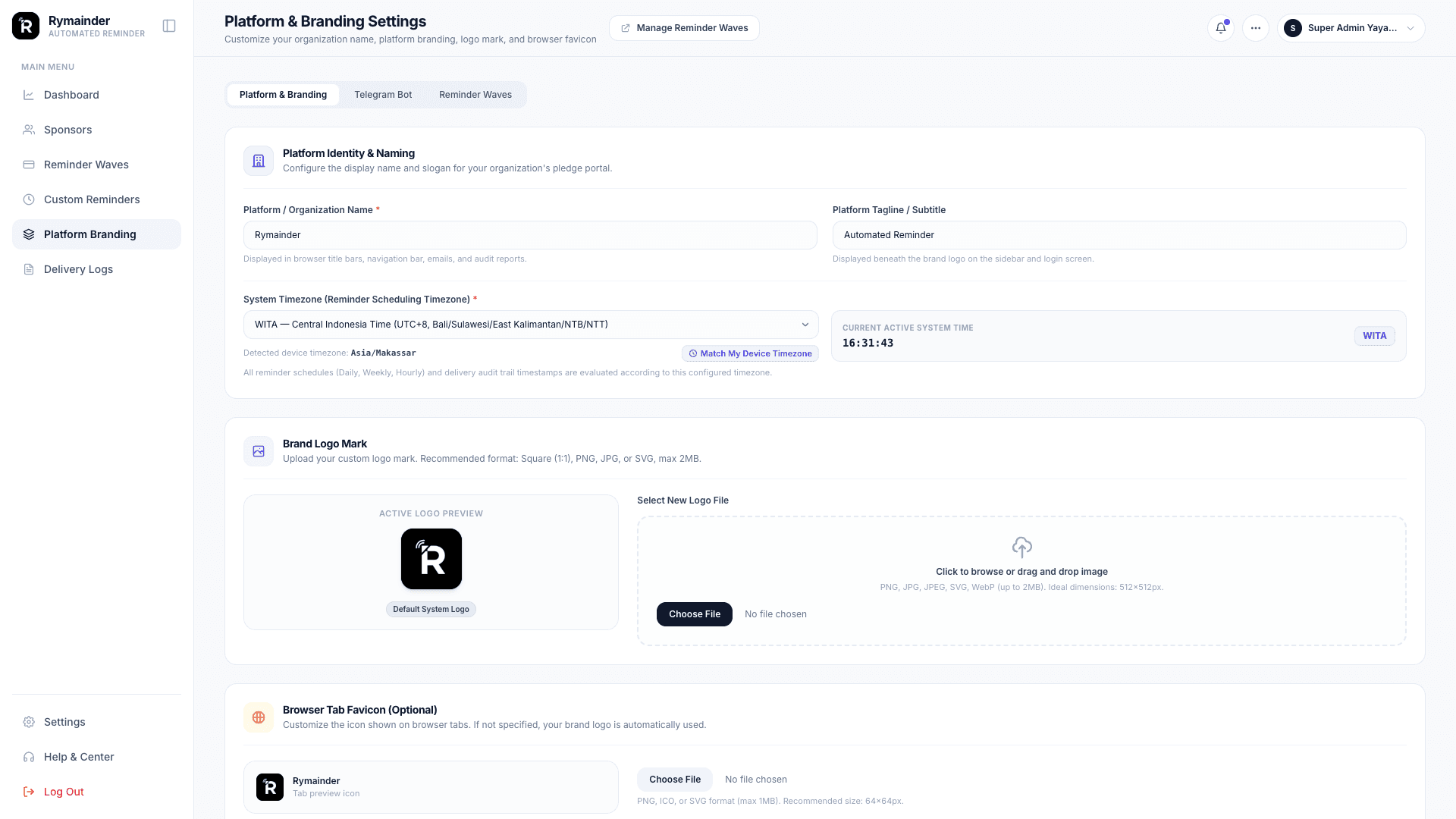Click the cloud upload icon in drop zone
This screenshot has width=1456, height=819.
pos(1021,547)
